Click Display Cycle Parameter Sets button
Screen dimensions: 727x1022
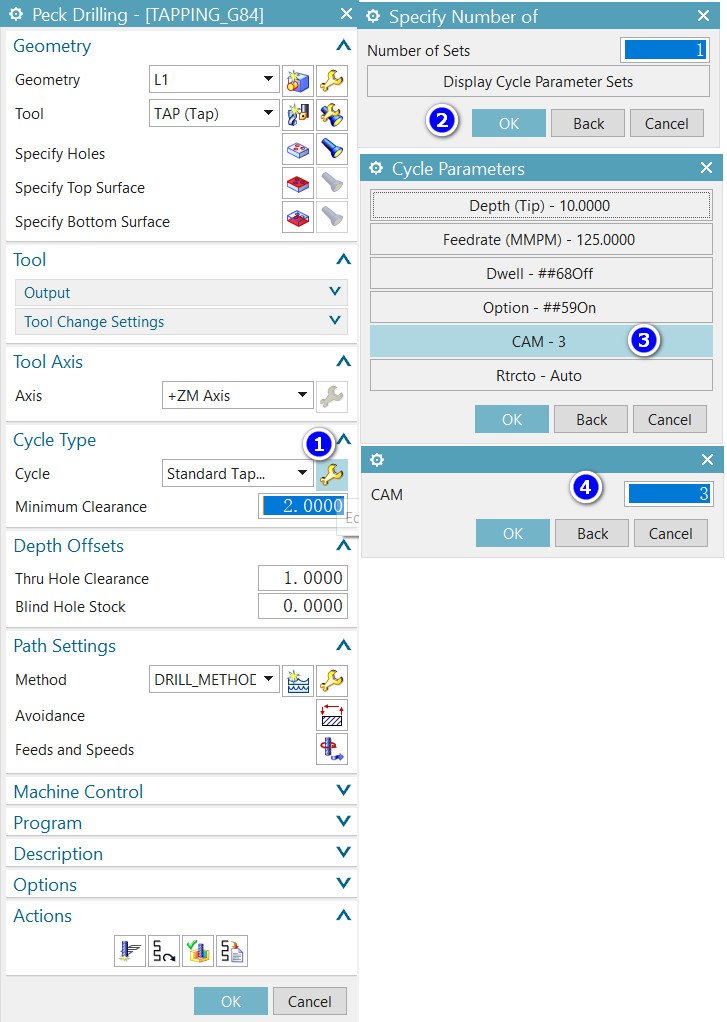pyautogui.click(x=538, y=82)
